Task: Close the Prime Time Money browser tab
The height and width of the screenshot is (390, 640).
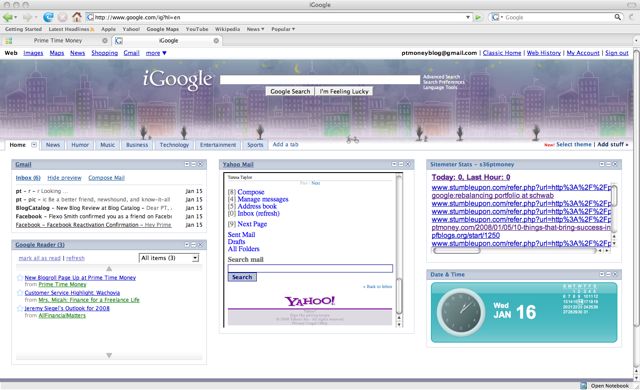Action: click(x=105, y=40)
